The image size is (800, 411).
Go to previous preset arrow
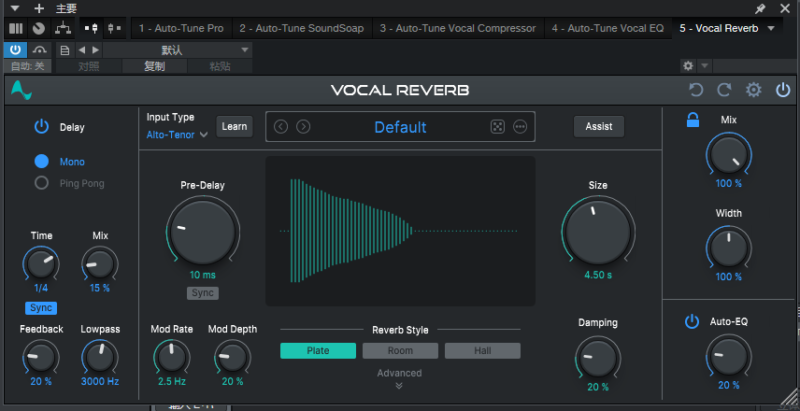(x=281, y=127)
